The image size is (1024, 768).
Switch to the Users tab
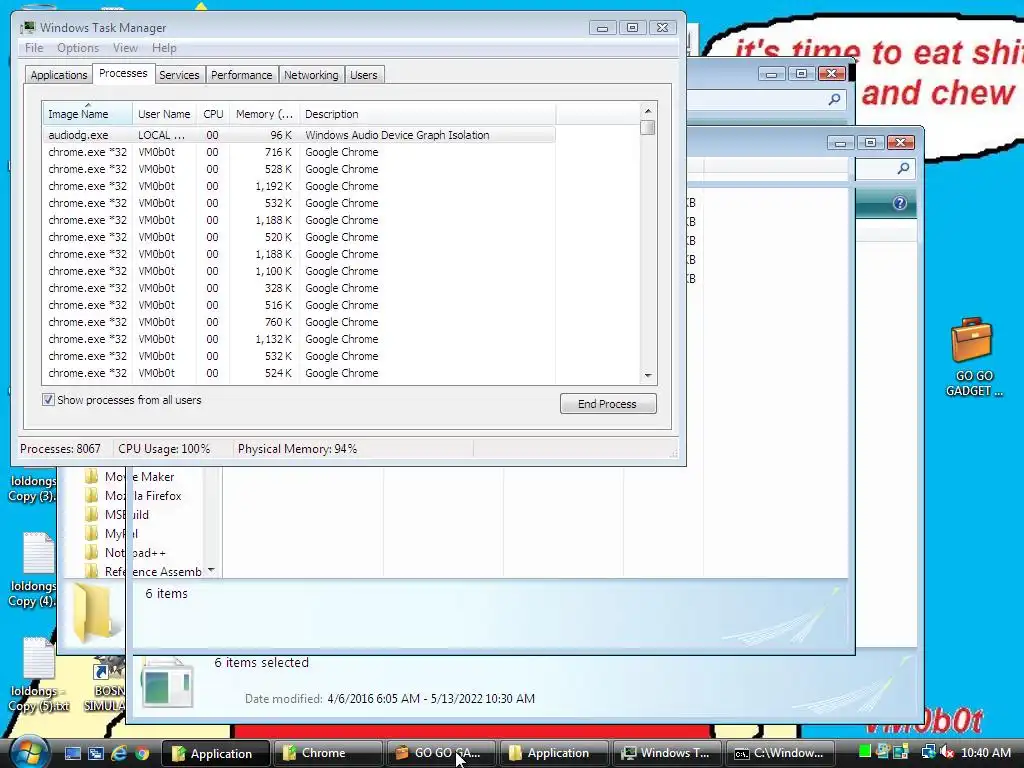[364, 75]
